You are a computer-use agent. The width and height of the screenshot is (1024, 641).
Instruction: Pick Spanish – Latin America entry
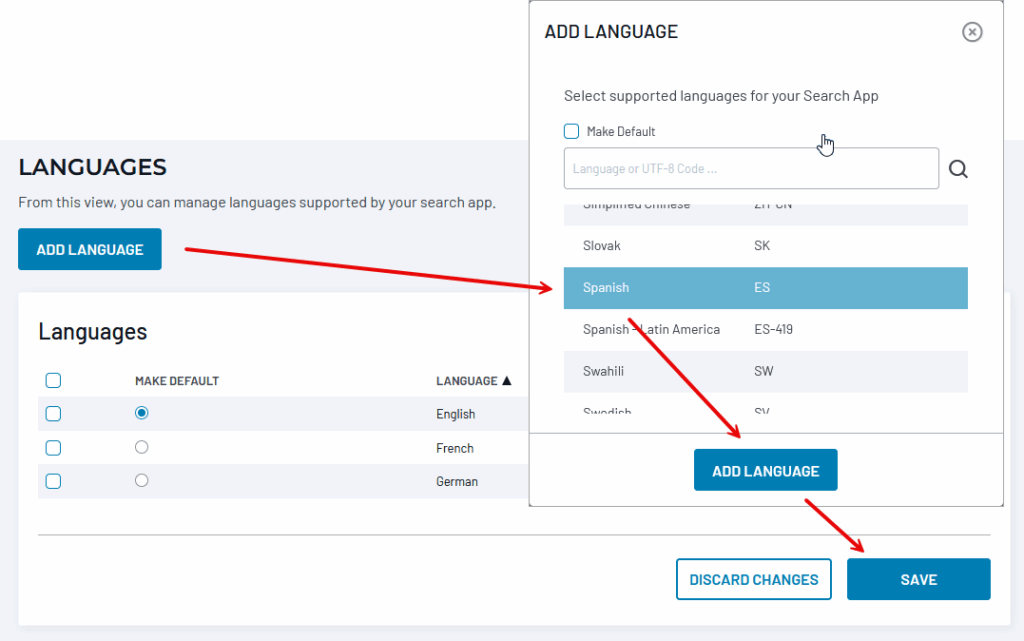coord(765,329)
